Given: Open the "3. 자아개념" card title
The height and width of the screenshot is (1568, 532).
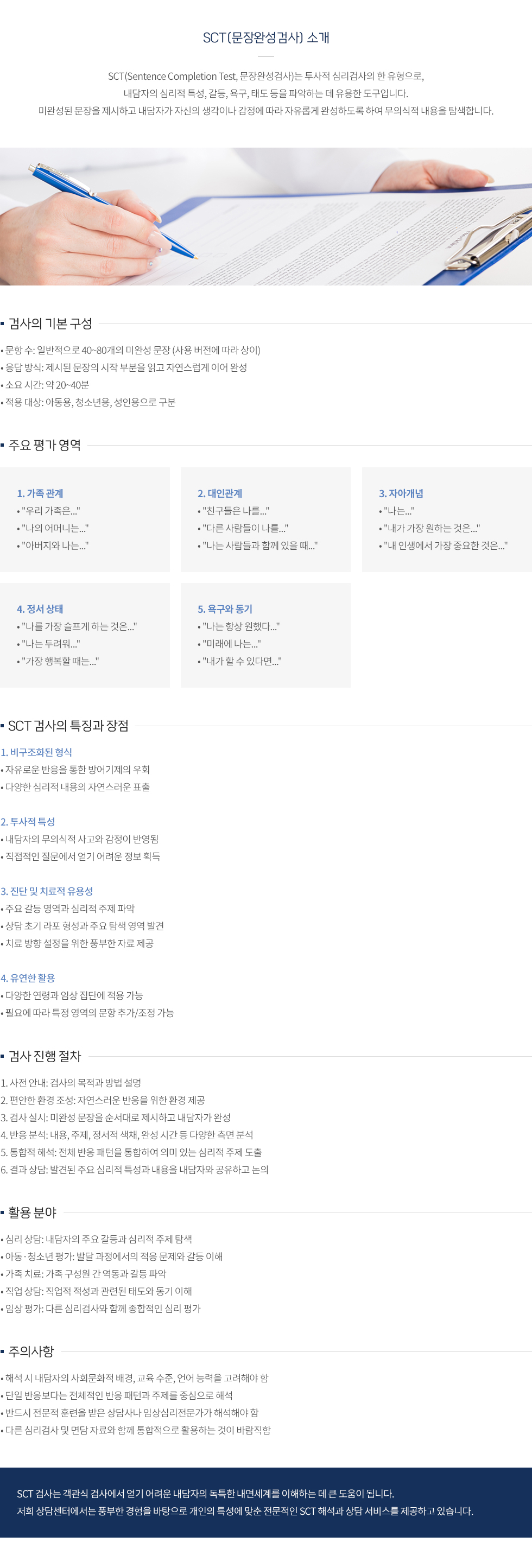Looking at the screenshot, I should 401,494.
